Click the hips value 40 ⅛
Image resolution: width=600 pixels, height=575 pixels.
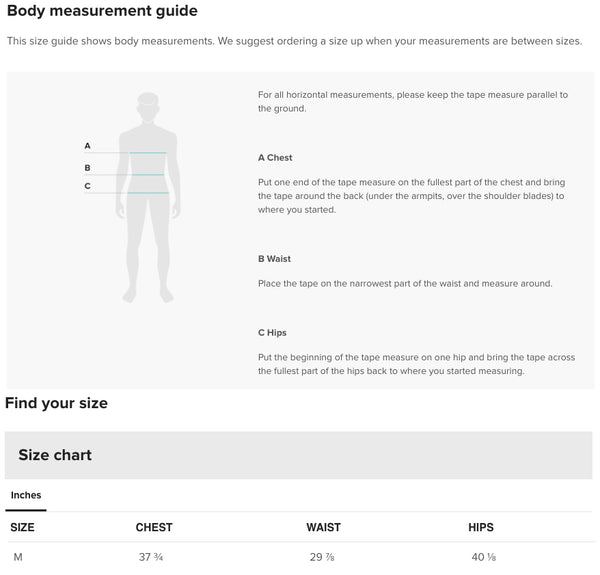[481, 557]
